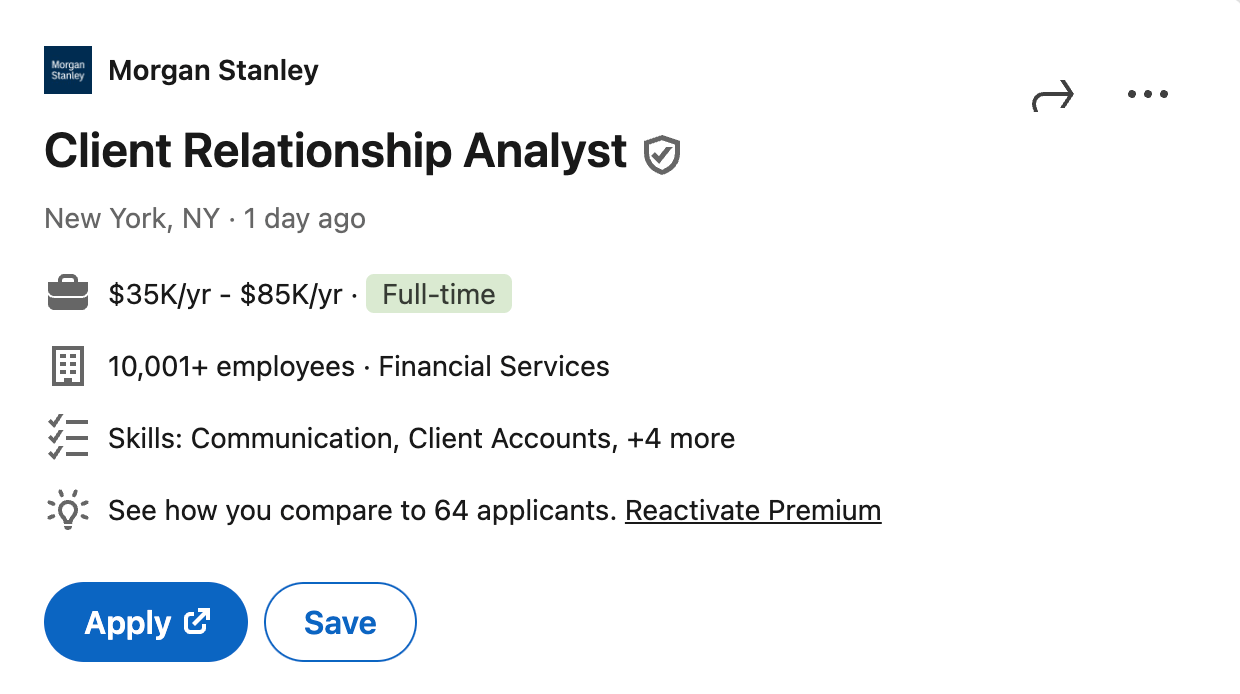This screenshot has width=1240, height=694.
Task: Click the $35K/yr - $85K/yr salary range
Action: tap(225, 294)
